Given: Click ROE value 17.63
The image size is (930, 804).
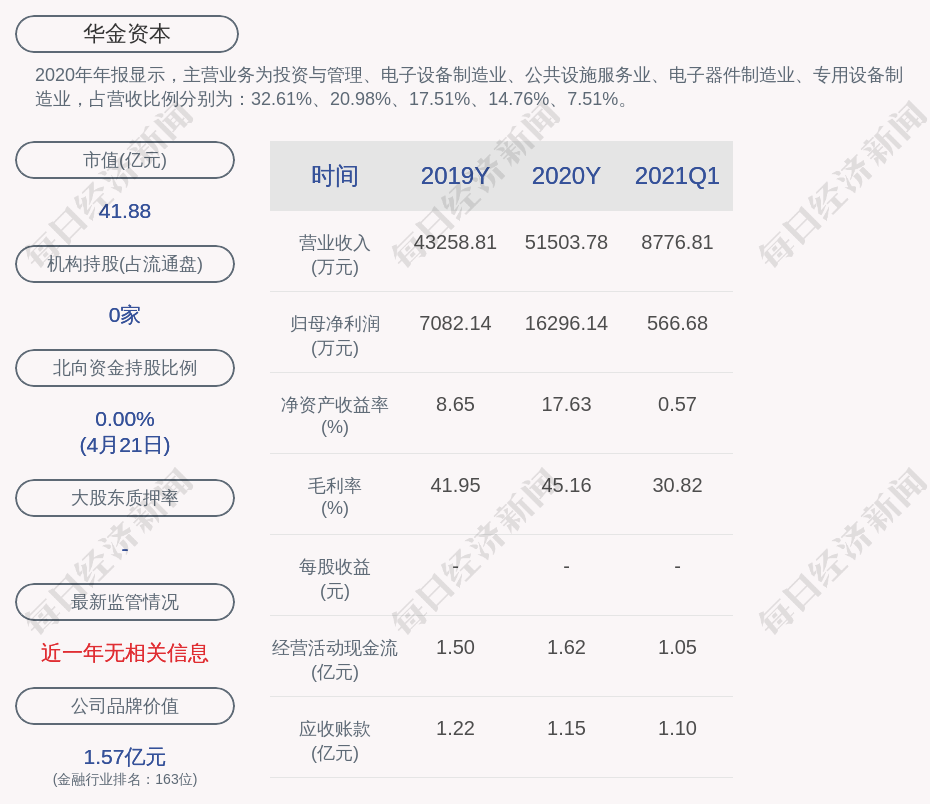Looking at the screenshot, I should tap(566, 404).
